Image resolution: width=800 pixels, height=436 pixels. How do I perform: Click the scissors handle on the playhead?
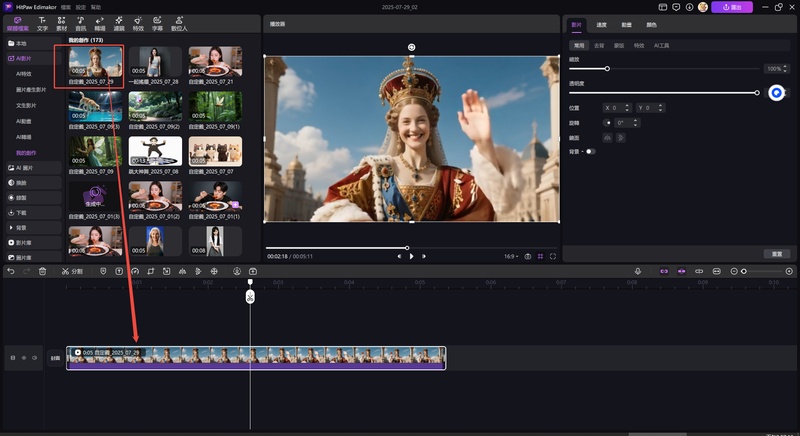coord(250,297)
